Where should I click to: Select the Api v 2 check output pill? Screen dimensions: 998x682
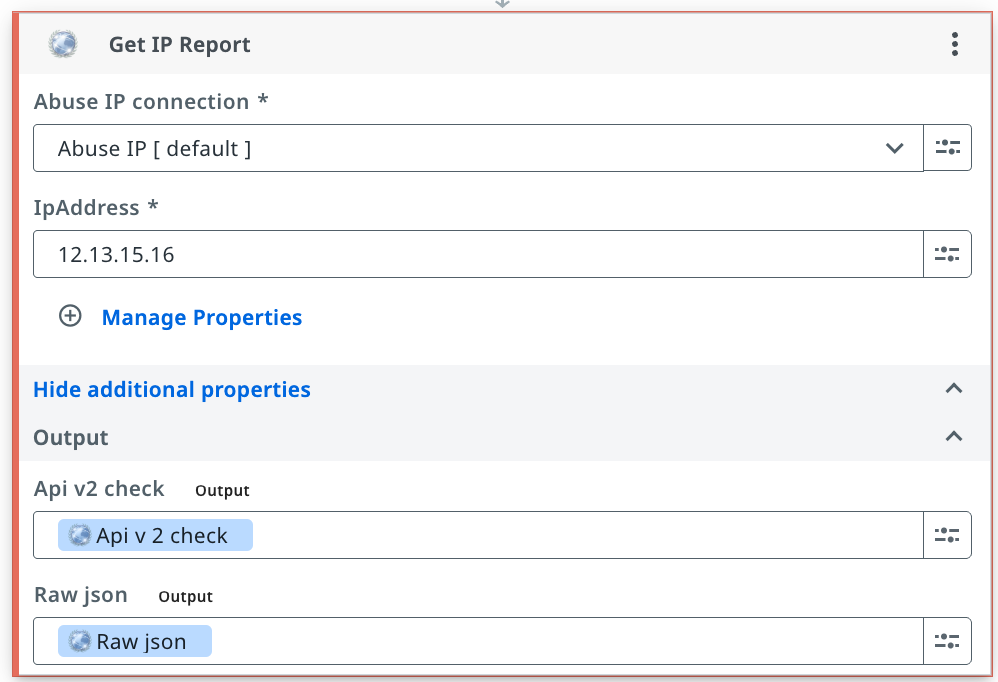[155, 535]
